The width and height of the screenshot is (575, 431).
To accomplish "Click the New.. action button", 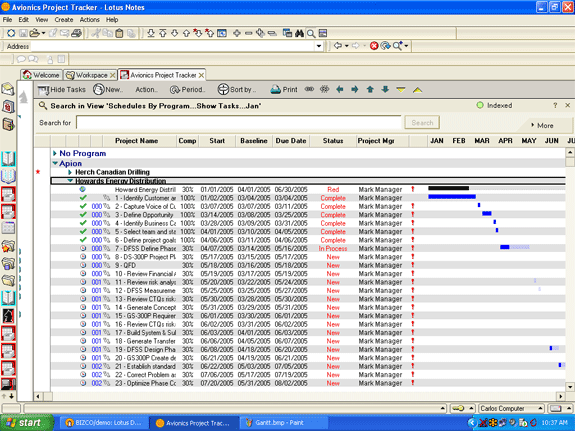I will coord(108,90).
